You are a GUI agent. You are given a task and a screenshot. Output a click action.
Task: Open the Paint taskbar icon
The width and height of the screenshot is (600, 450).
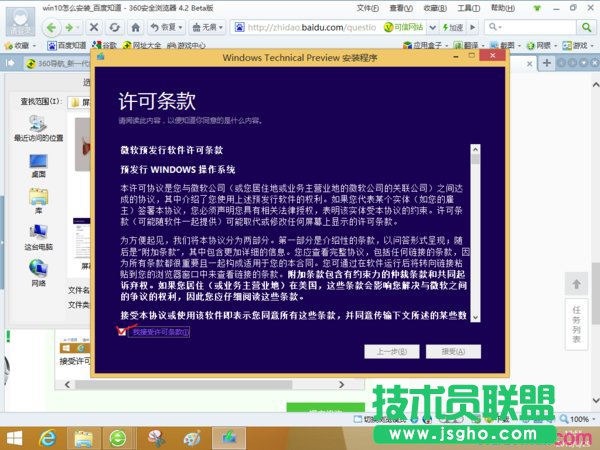coord(192,438)
